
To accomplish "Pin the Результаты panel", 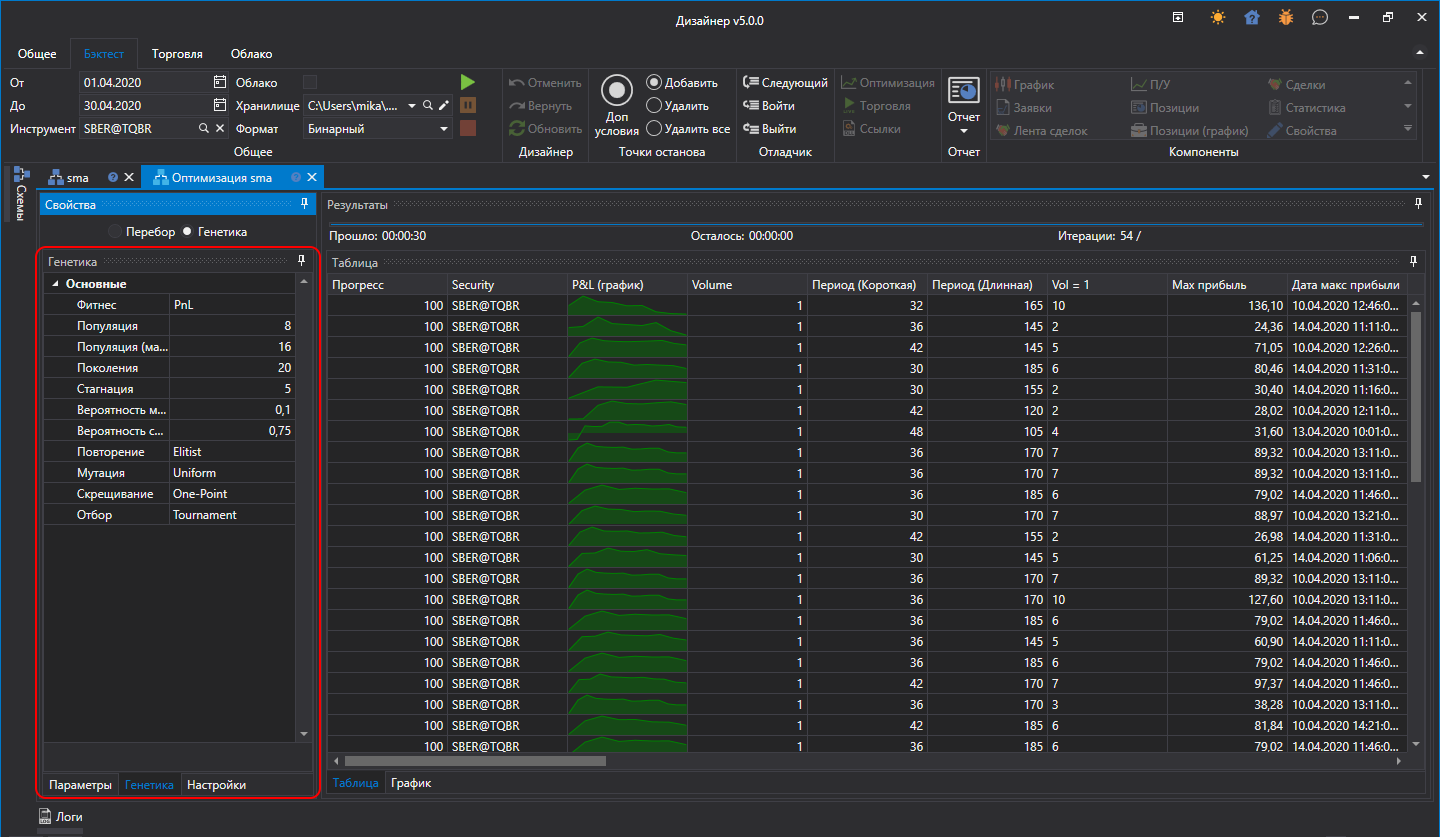I will 1418,204.
